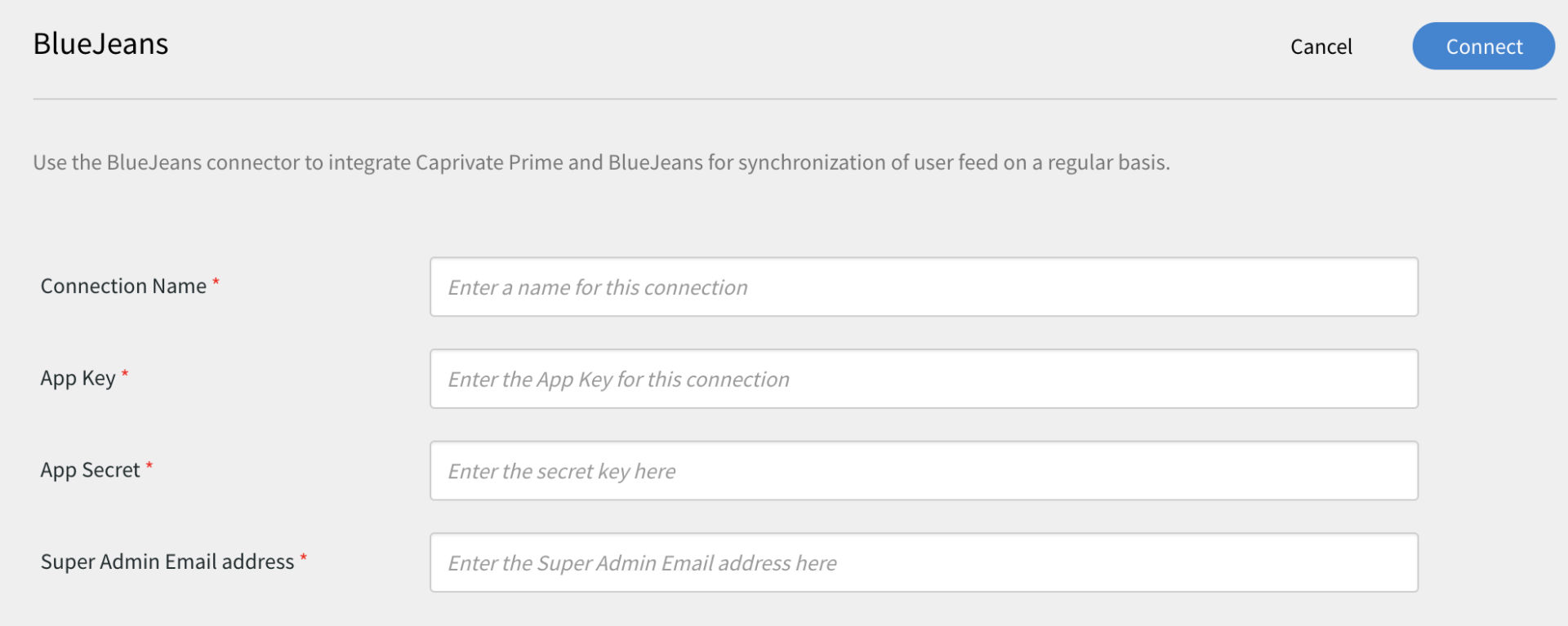Viewport: 1568px width, 626px height.
Task: Click the App Secret label
Action: click(90, 470)
